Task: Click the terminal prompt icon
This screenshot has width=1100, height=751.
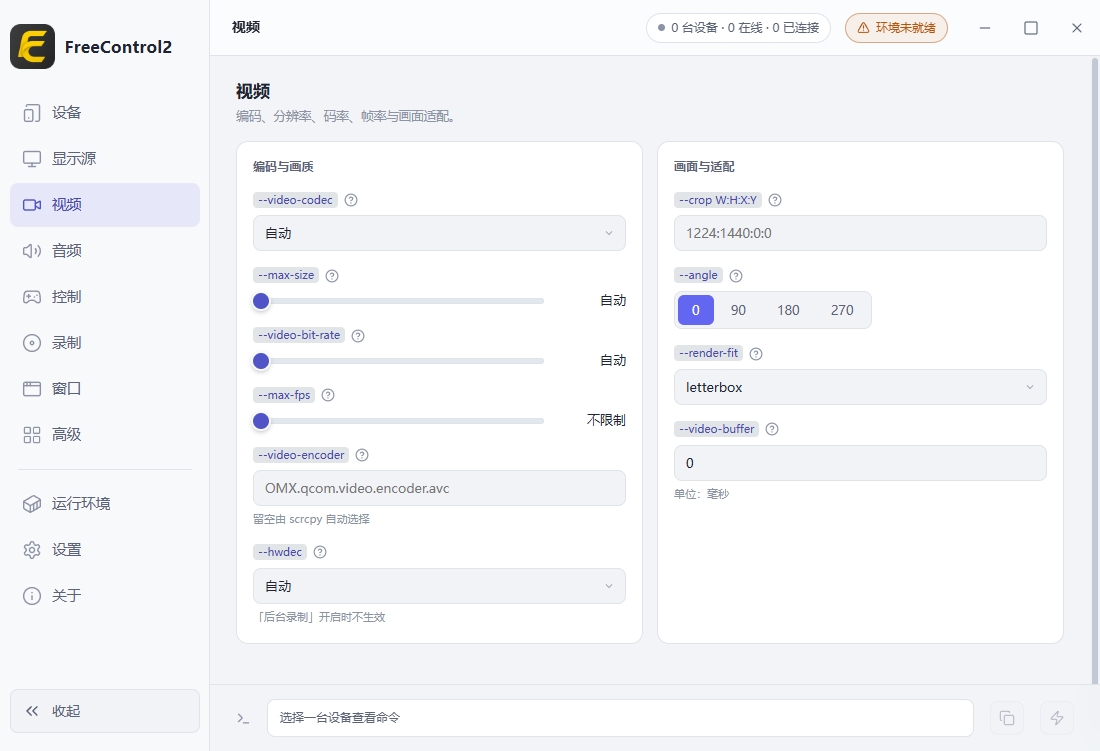Action: click(243, 718)
